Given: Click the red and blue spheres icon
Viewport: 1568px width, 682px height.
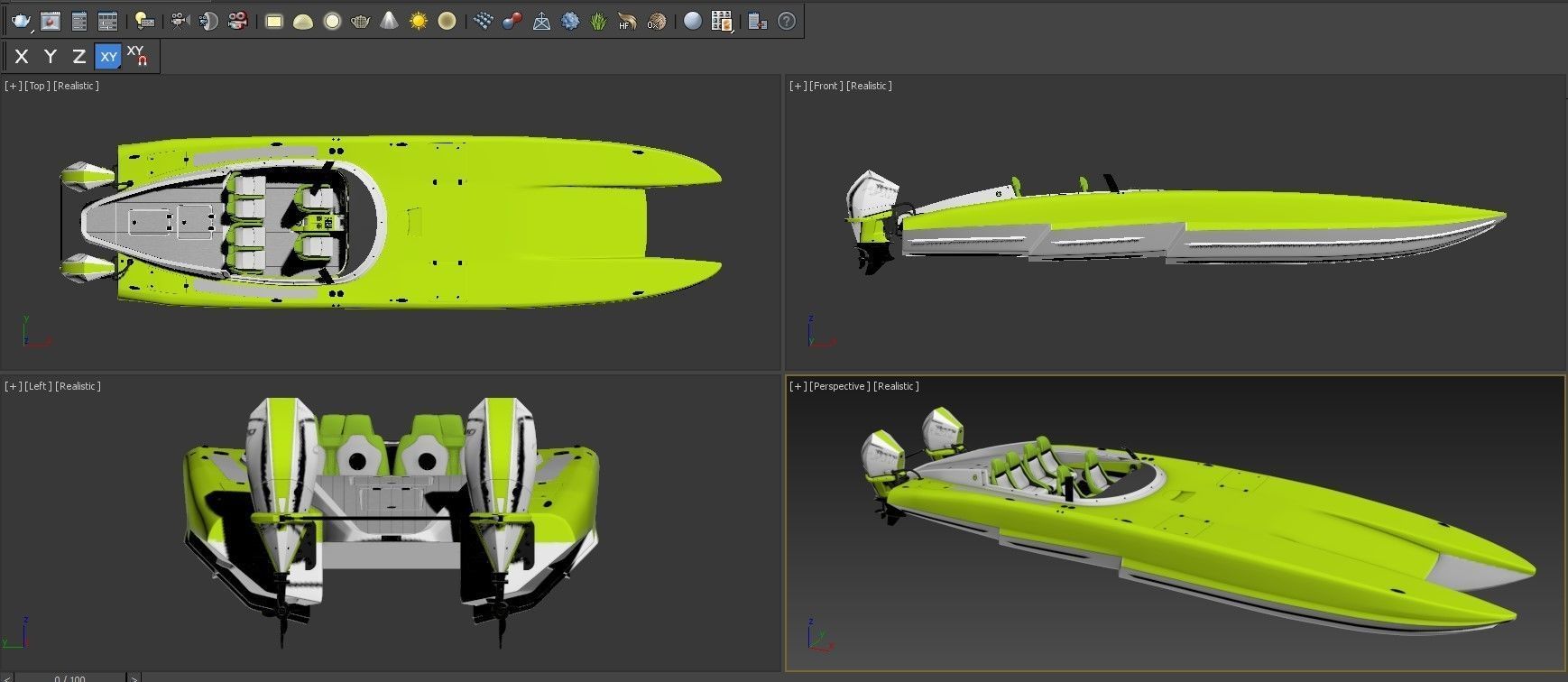Looking at the screenshot, I should point(512,21).
